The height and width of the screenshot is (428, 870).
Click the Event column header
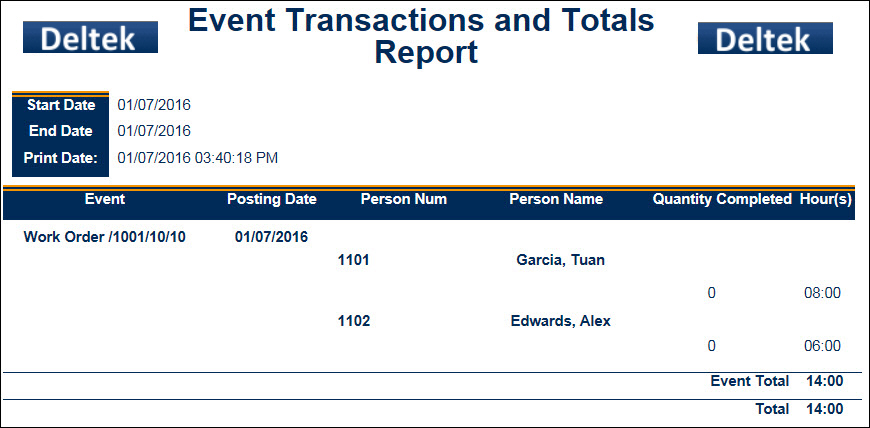[105, 199]
